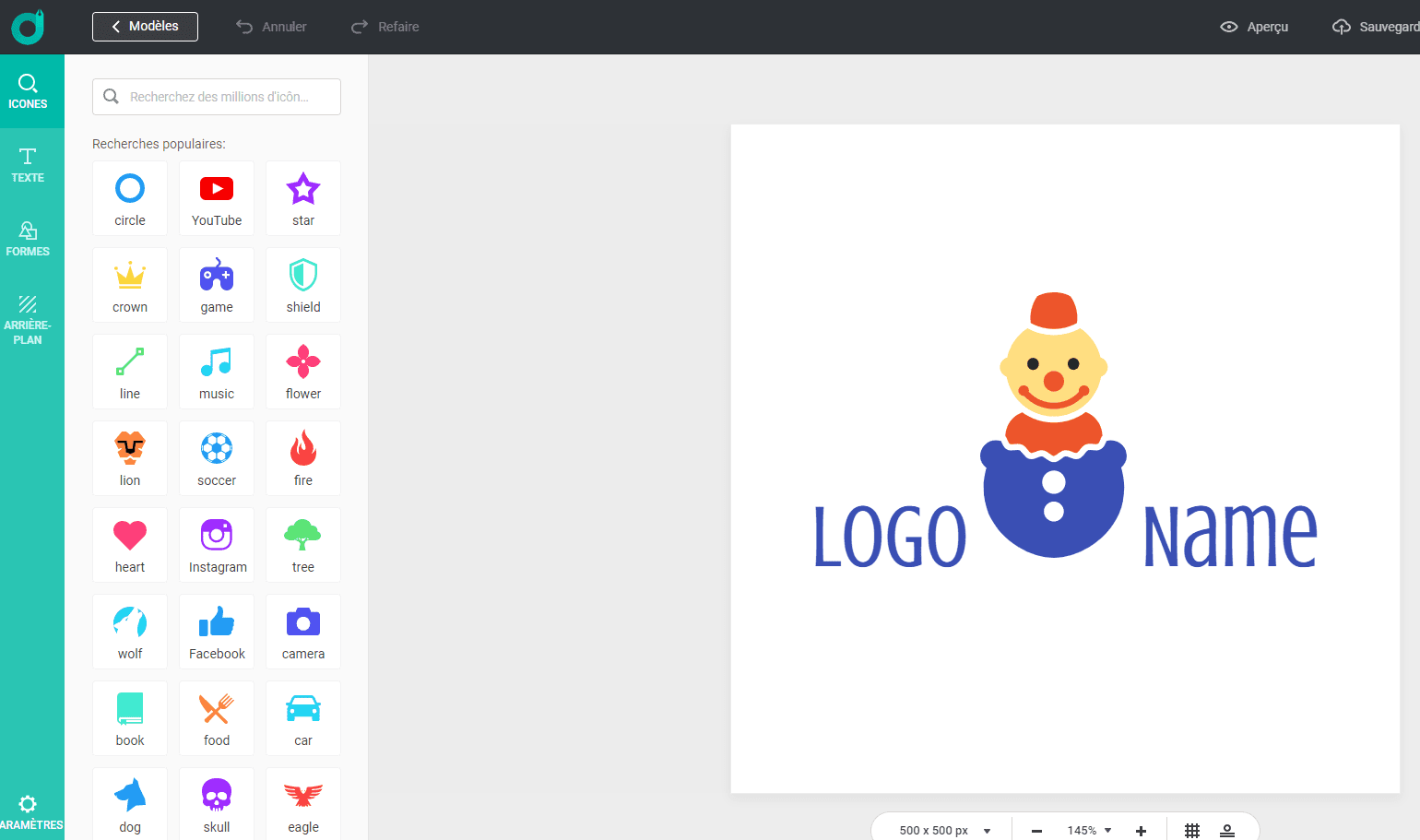This screenshot has height=840, width=1420.
Task: Open Paramètres settings at sidebar bottom
Action: tap(28, 812)
